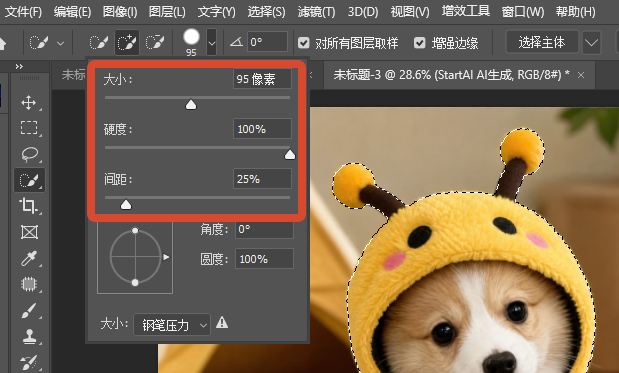The height and width of the screenshot is (373, 619).
Task: Open the brush options dropdown arrow
Action: [x=212, y=42]
